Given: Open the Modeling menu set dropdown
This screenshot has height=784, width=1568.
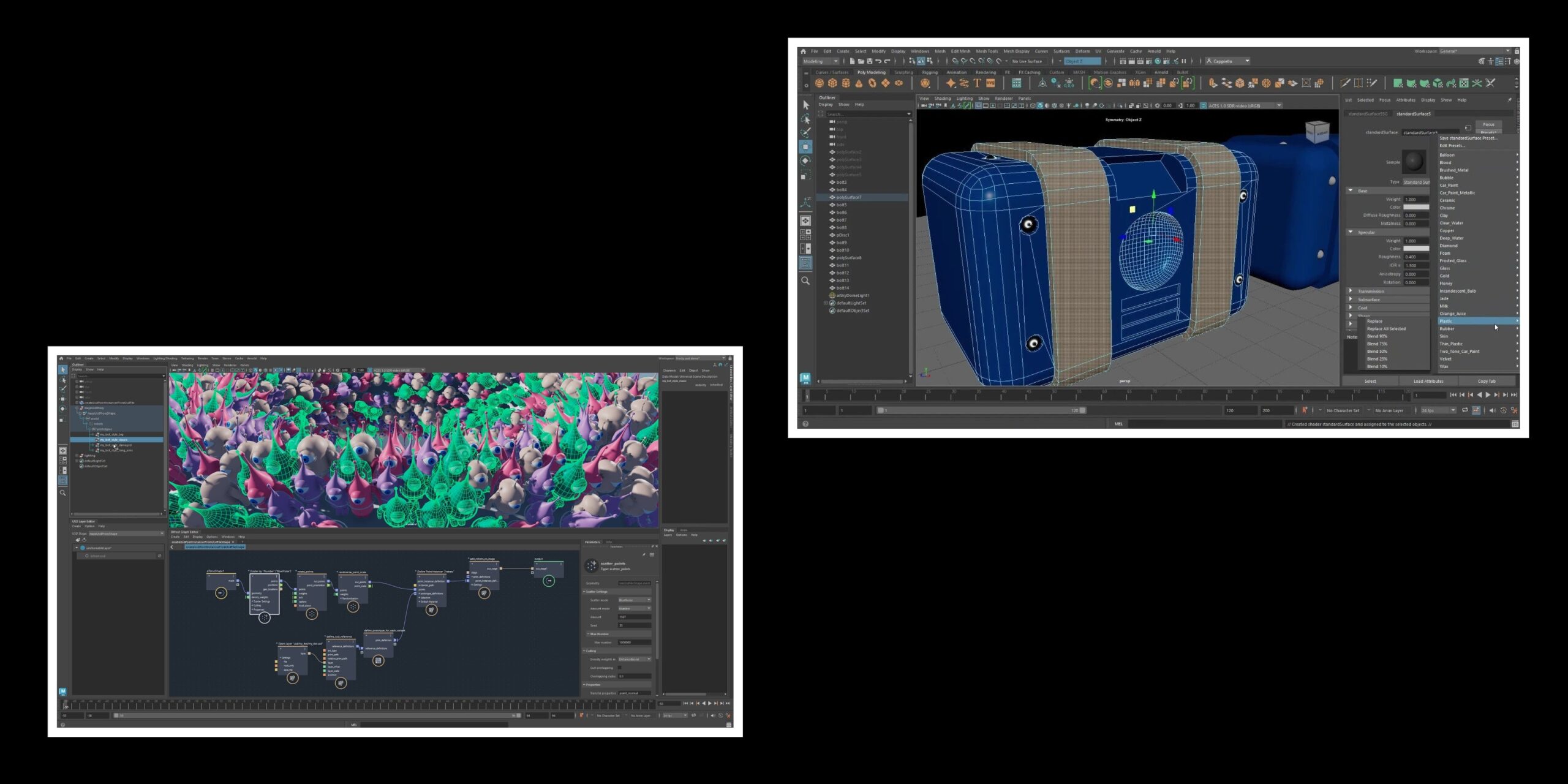Looking at the screenshot, I should [821, 61].
